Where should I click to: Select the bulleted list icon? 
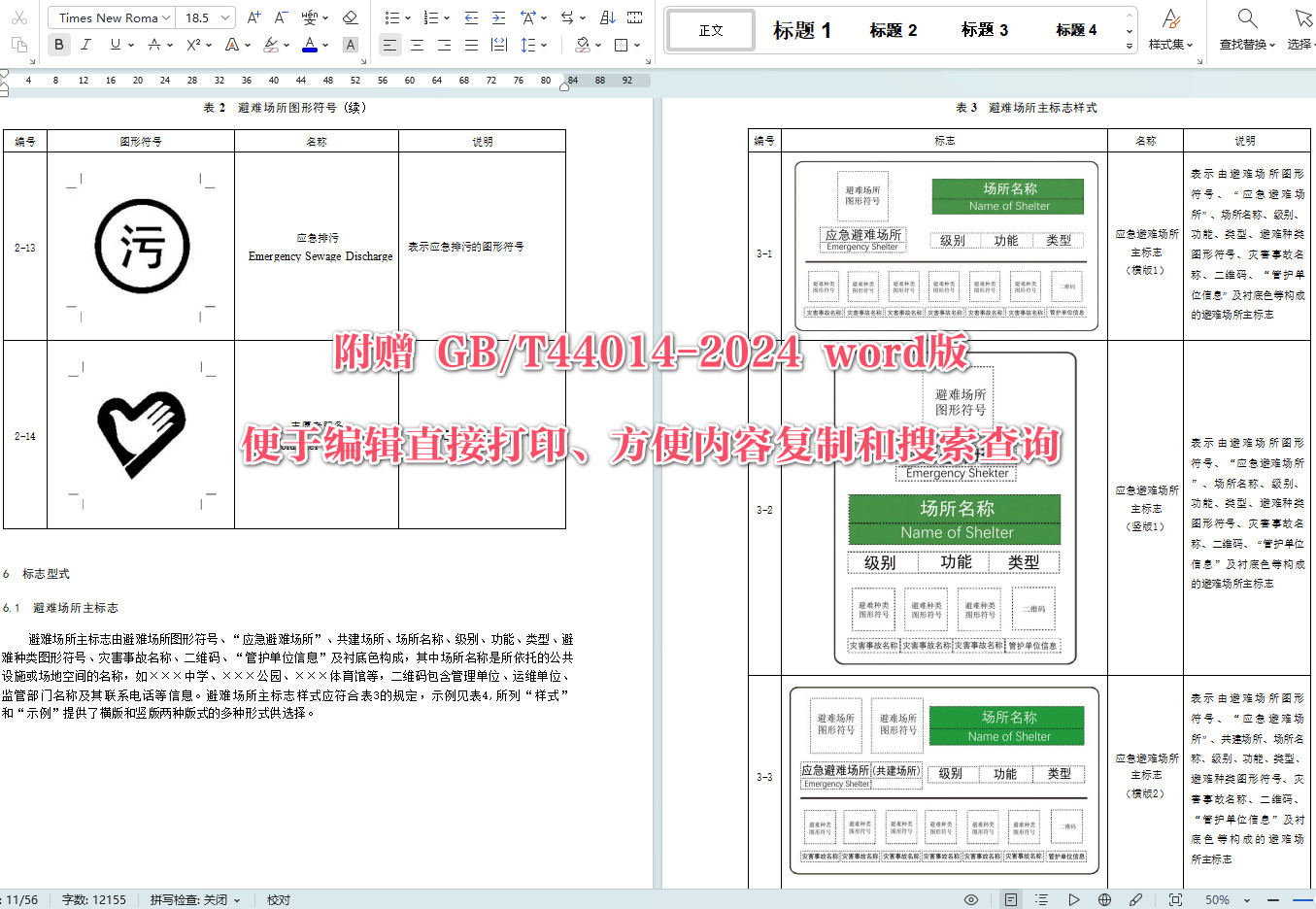(x=393, y=17)
